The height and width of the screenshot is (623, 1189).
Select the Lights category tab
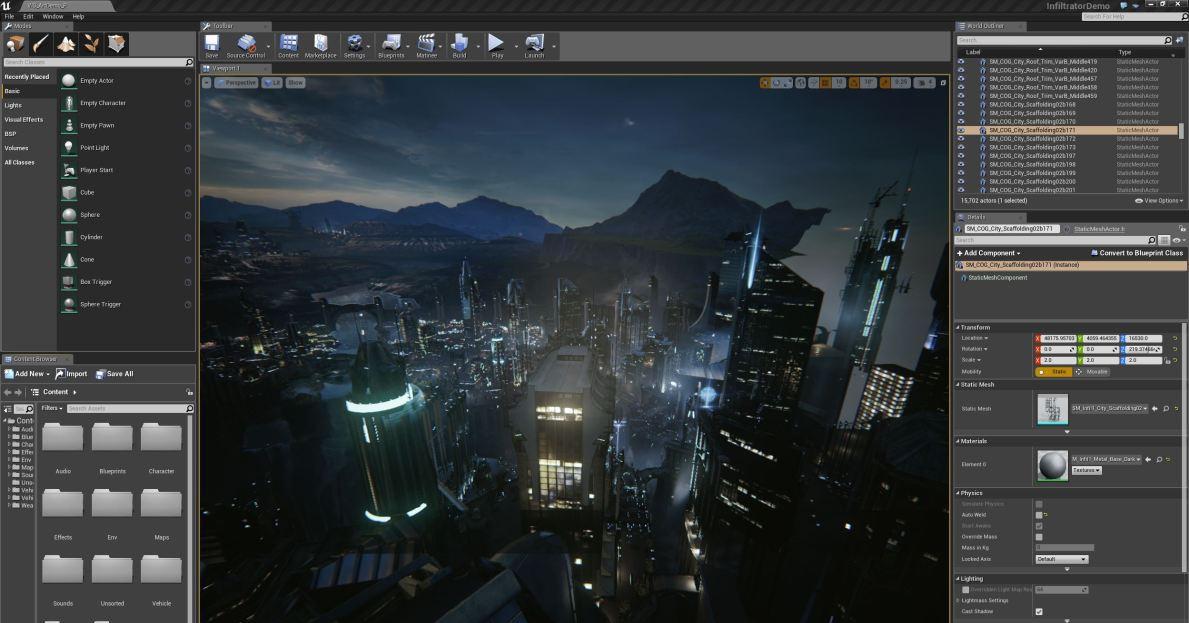[x=14, y=105]
